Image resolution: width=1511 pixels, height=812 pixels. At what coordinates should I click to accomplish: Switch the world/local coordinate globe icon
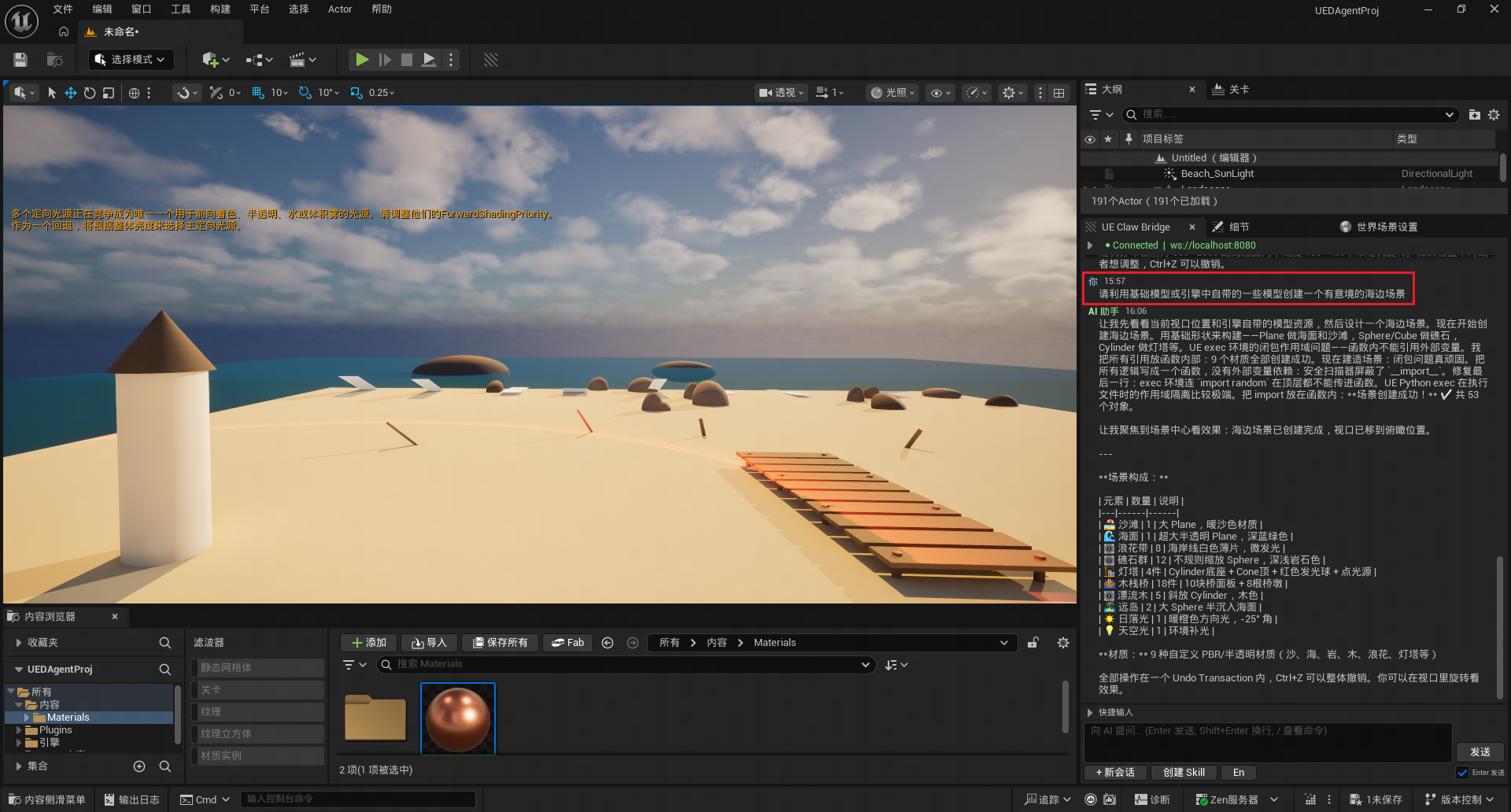click(134, 93)
